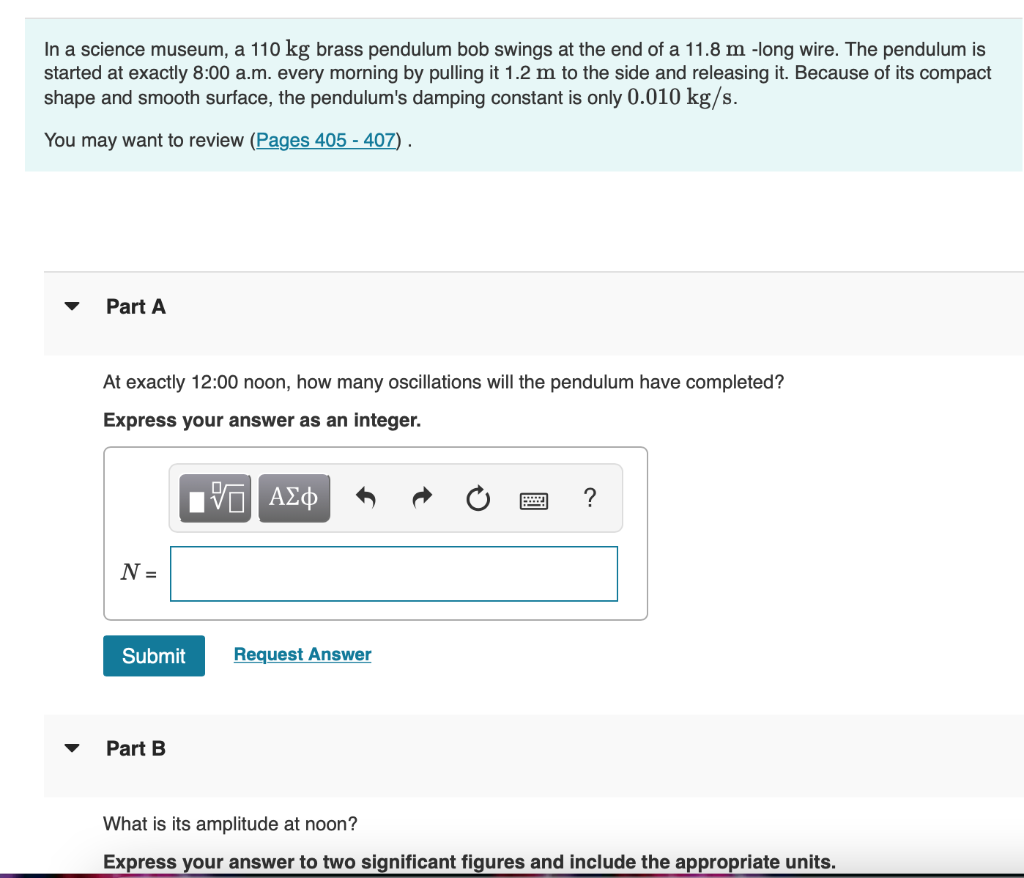Click the redo arrow icon
This screenshot has height=878, width=1024.
click(423, 498)
